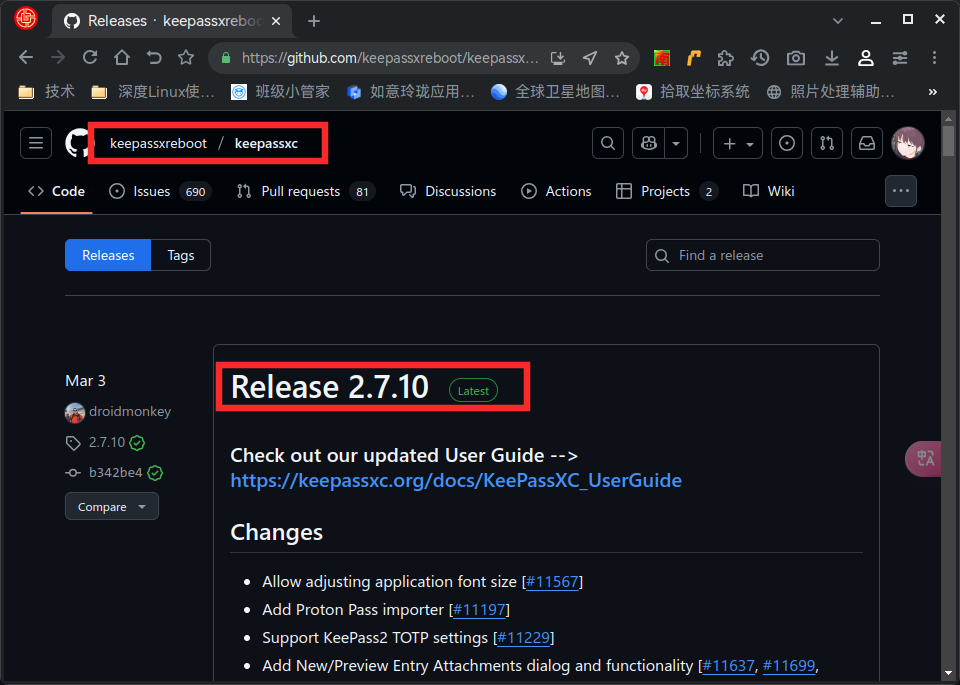
Task: Open the browser extensions puzzle icon
Action: click(726, 58)
